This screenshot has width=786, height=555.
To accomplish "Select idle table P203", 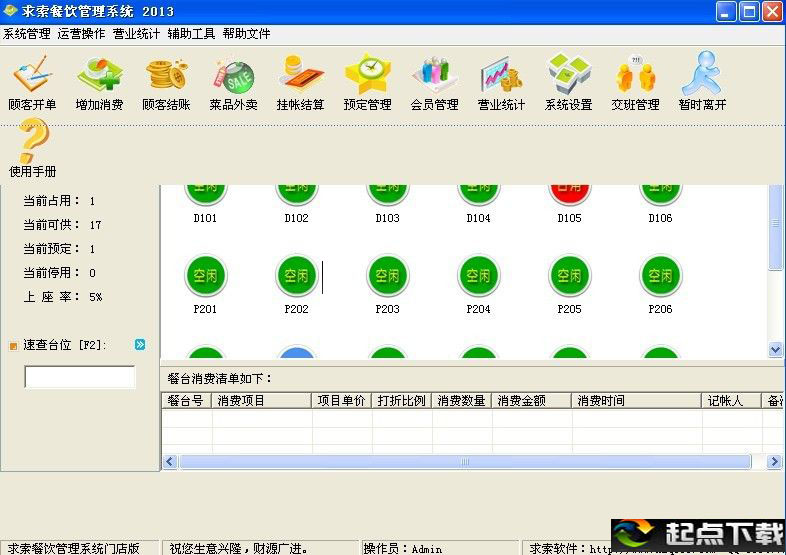I will (387, 275).
